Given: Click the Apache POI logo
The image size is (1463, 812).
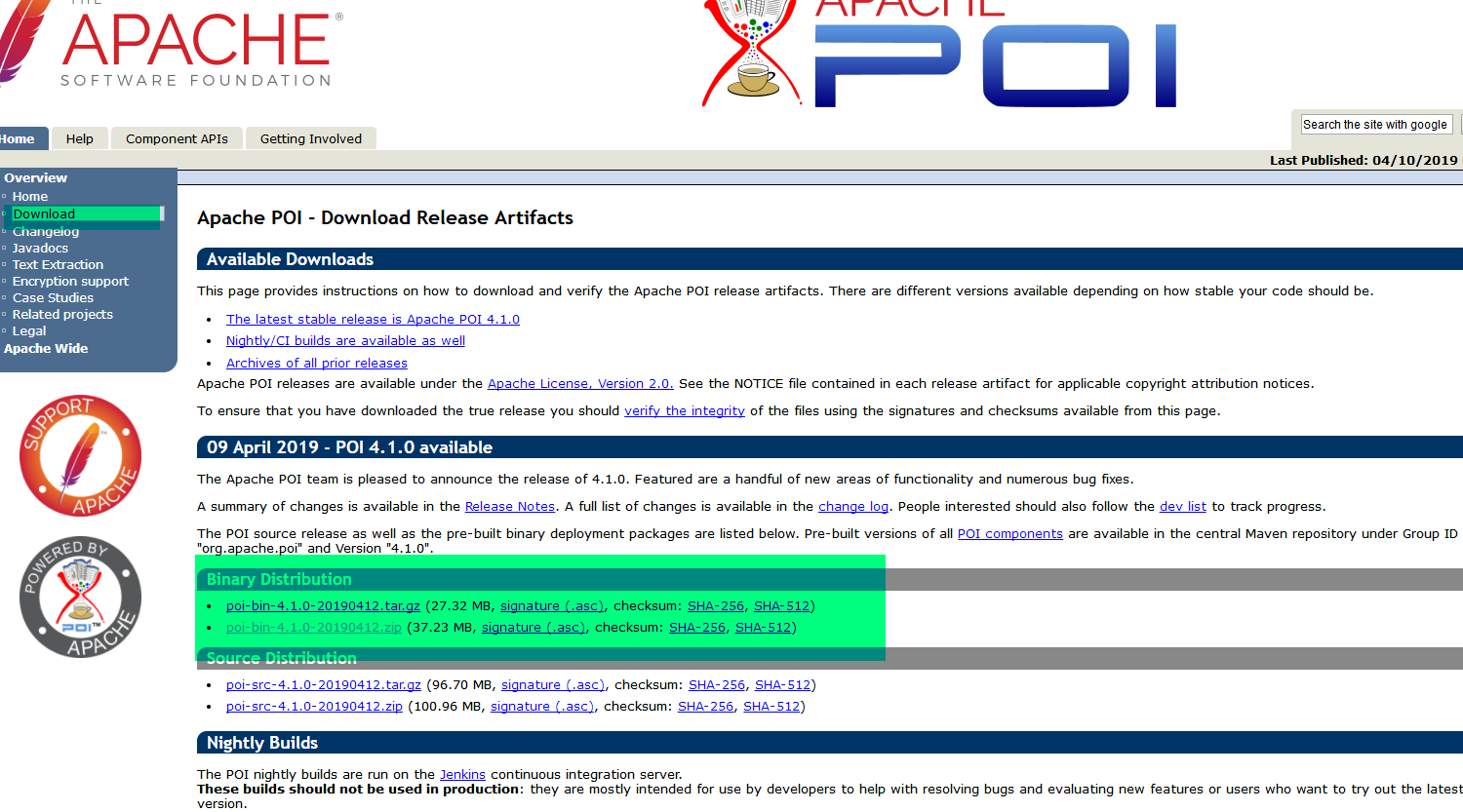Looking at the screenshot, I should [x=936, y=54].
